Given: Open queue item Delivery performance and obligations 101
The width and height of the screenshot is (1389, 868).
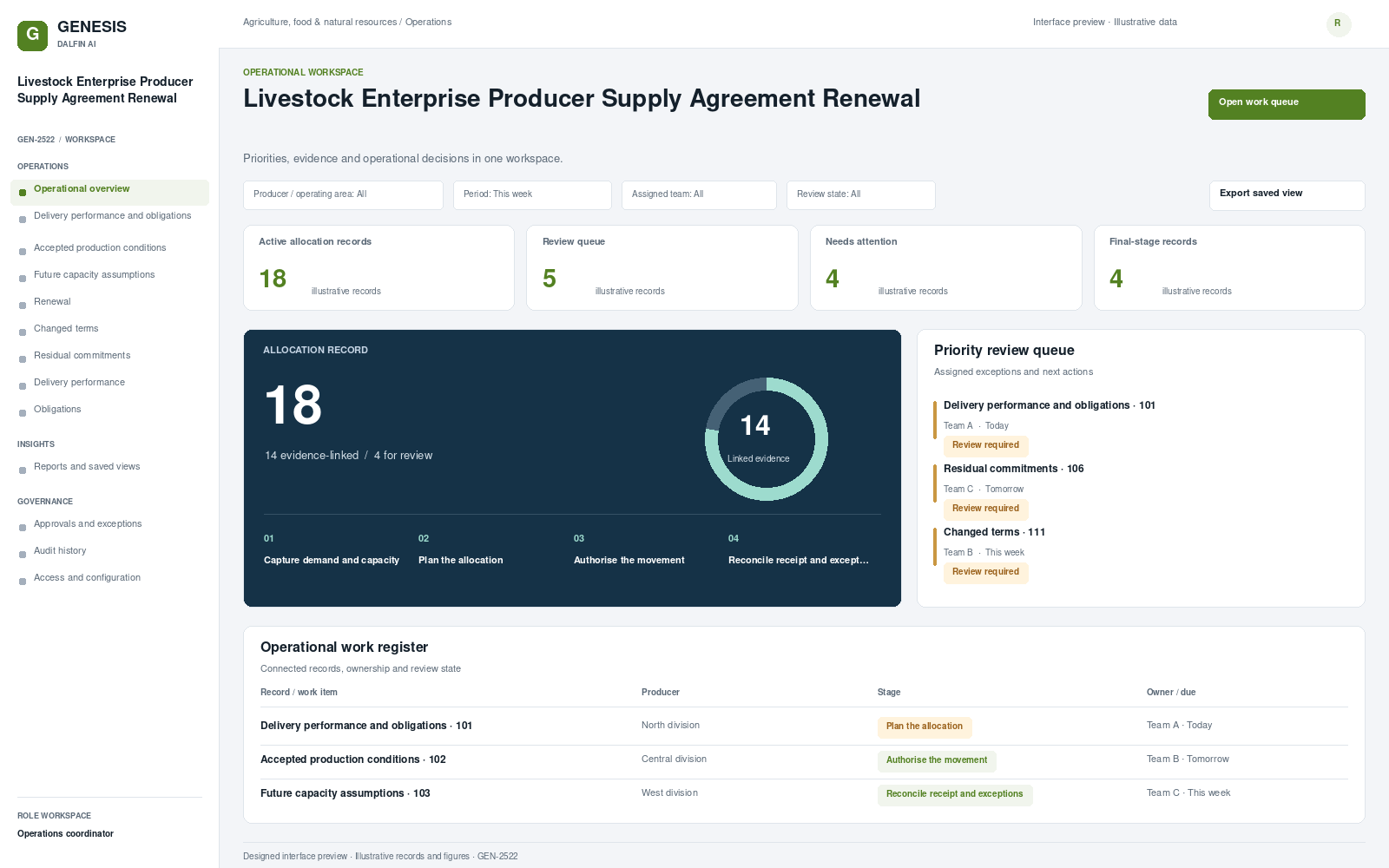Looking at the screenshot, I should 1050,405.
